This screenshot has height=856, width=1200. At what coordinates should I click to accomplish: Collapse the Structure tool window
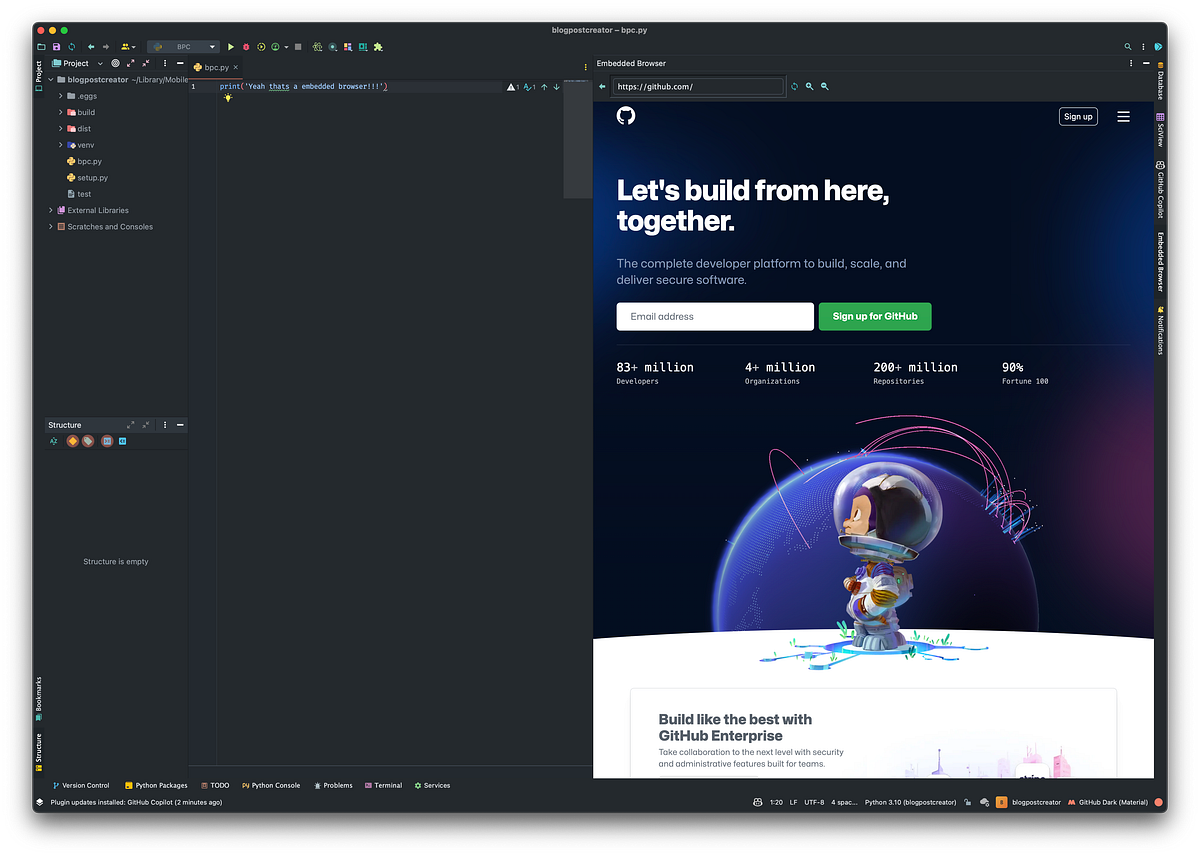click(179, 424)
